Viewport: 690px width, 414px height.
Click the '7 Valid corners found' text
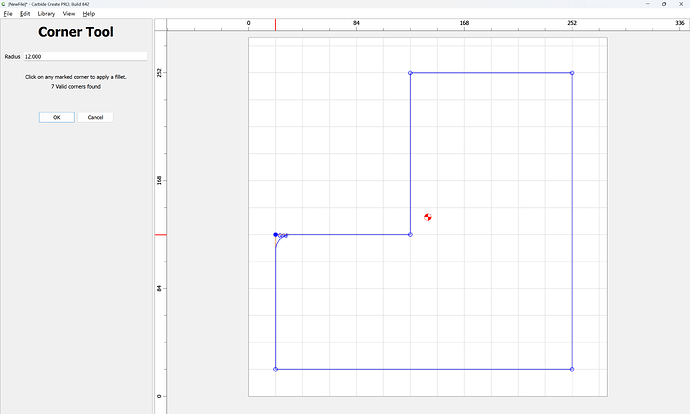click(x=76, y=87)
